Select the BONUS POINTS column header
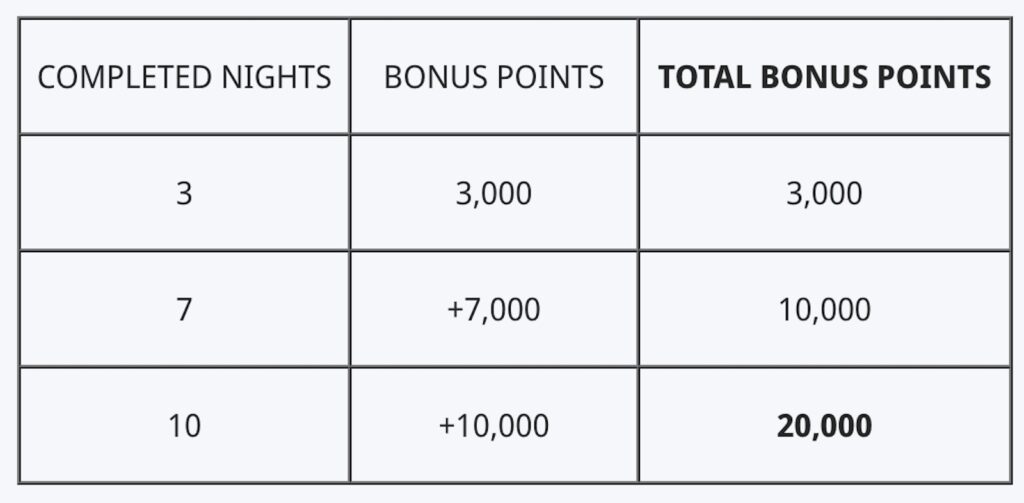 pos(494,77)
